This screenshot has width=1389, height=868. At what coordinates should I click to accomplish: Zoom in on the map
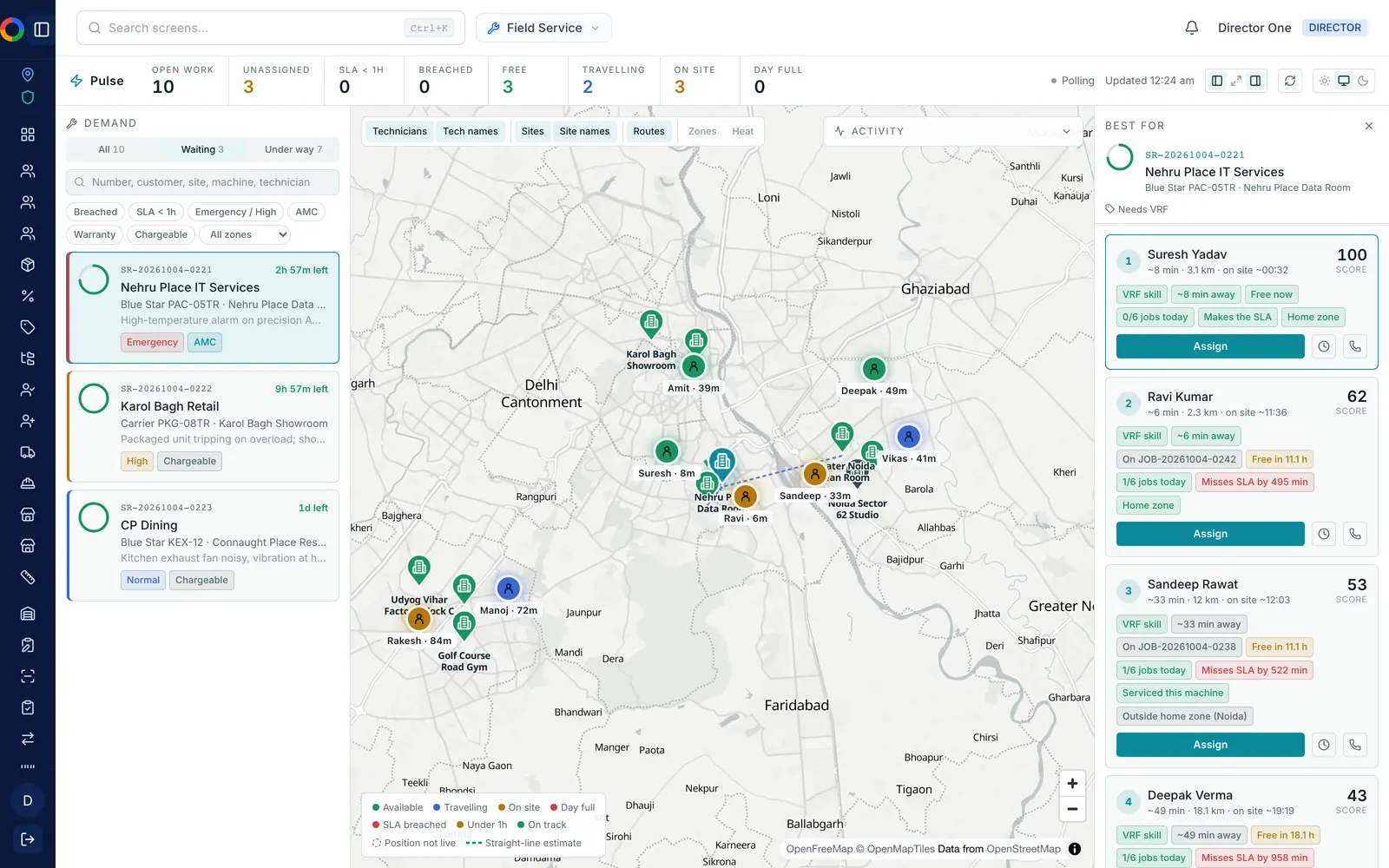click(x=1072, y=783)
